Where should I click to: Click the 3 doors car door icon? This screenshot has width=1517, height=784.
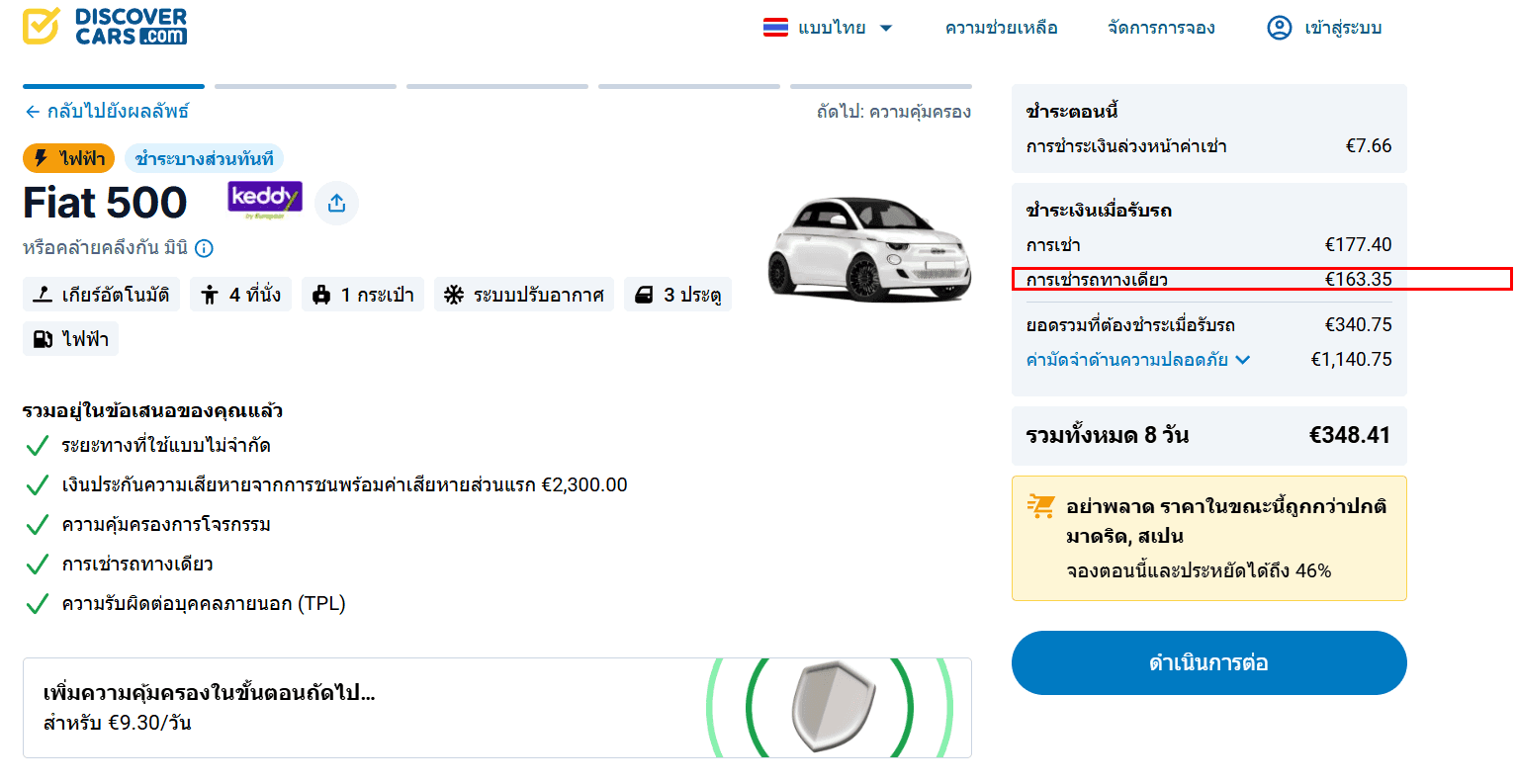click(x=644, y=295)
